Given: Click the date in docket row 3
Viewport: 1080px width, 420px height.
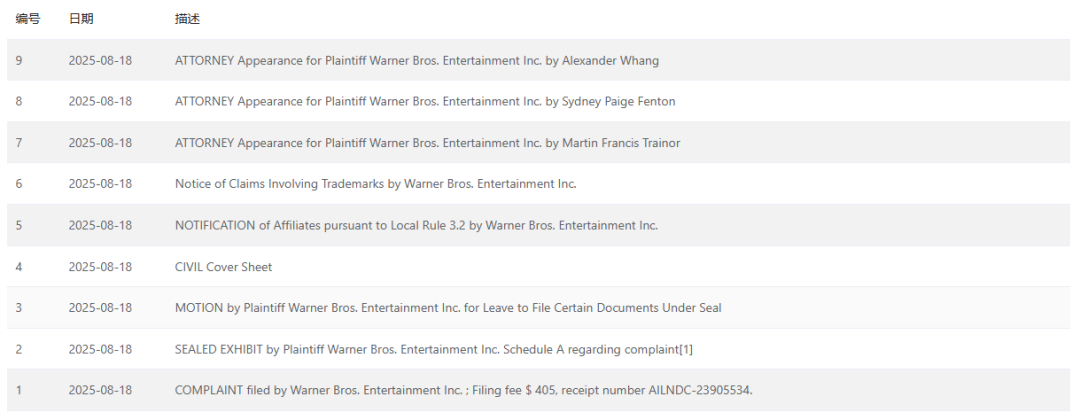Looking at the screenshot, I should pyautogui.click(x=100, y=308).
